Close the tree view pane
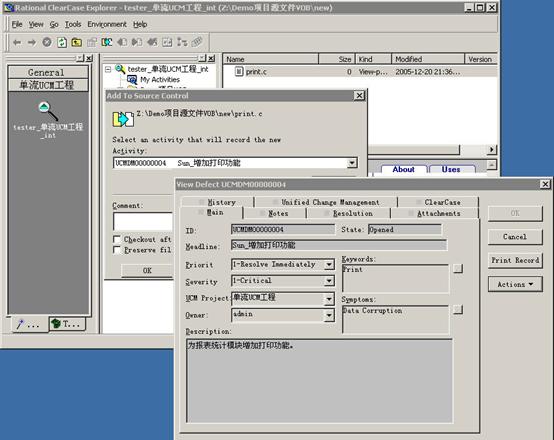This screenshot has height=440, width=554. (x=211, y=58)
